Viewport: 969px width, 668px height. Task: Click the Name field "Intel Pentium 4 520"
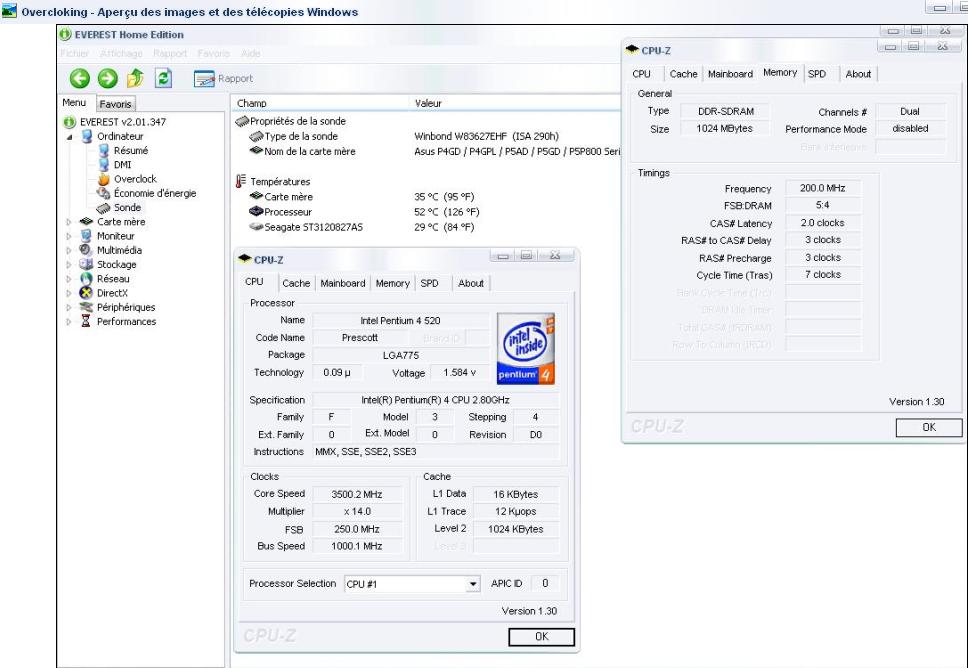click(x=400, y=321)
